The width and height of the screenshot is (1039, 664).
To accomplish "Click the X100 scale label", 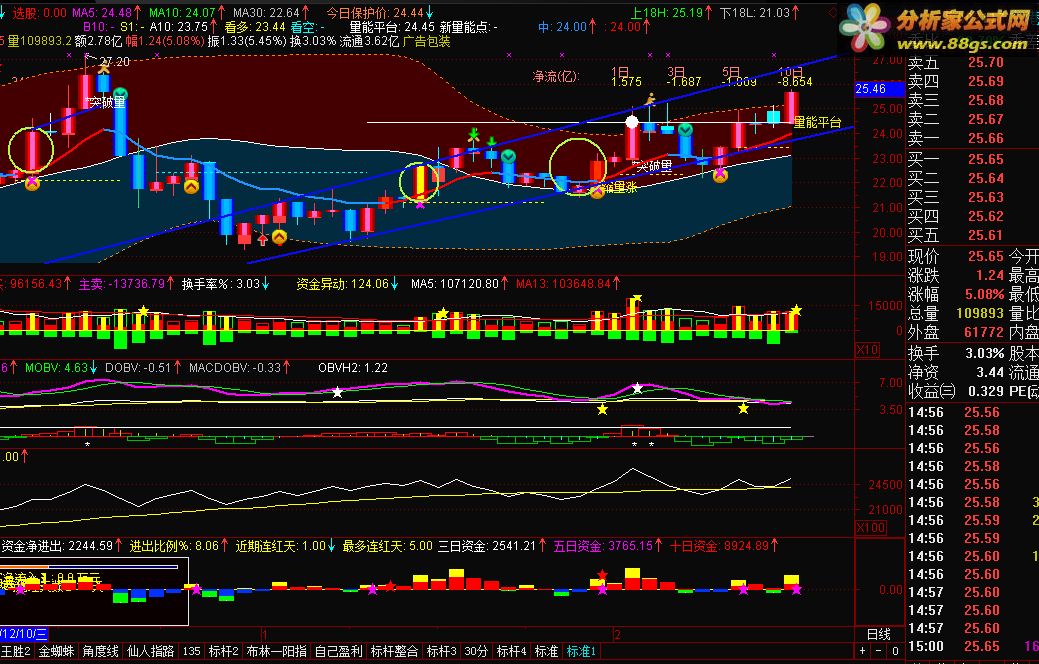I will tap(871, 527).
